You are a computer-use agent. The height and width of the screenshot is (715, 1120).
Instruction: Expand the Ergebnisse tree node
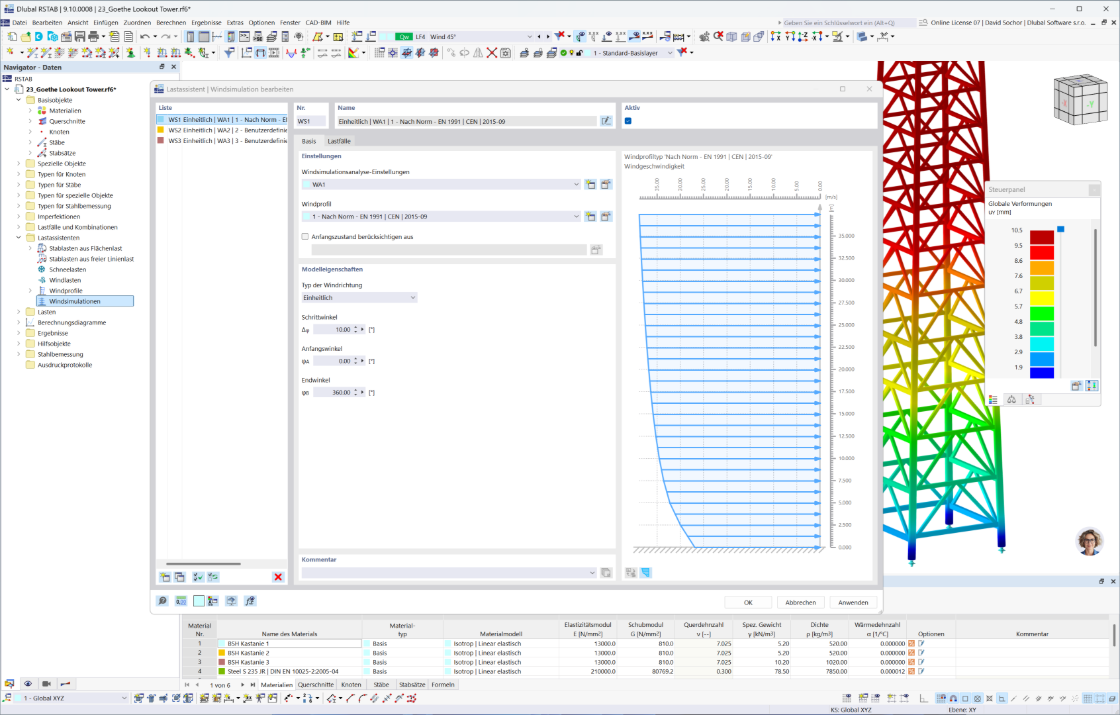tap(19, 333)
